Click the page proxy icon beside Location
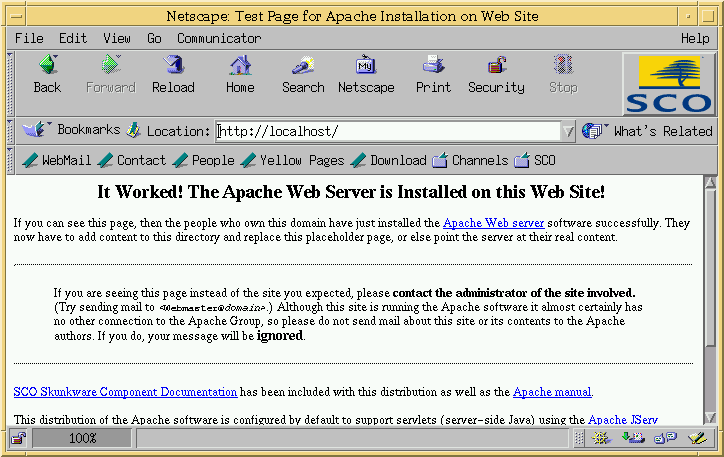724x457 pixels. pyautogui.click(x=133, y=131)
